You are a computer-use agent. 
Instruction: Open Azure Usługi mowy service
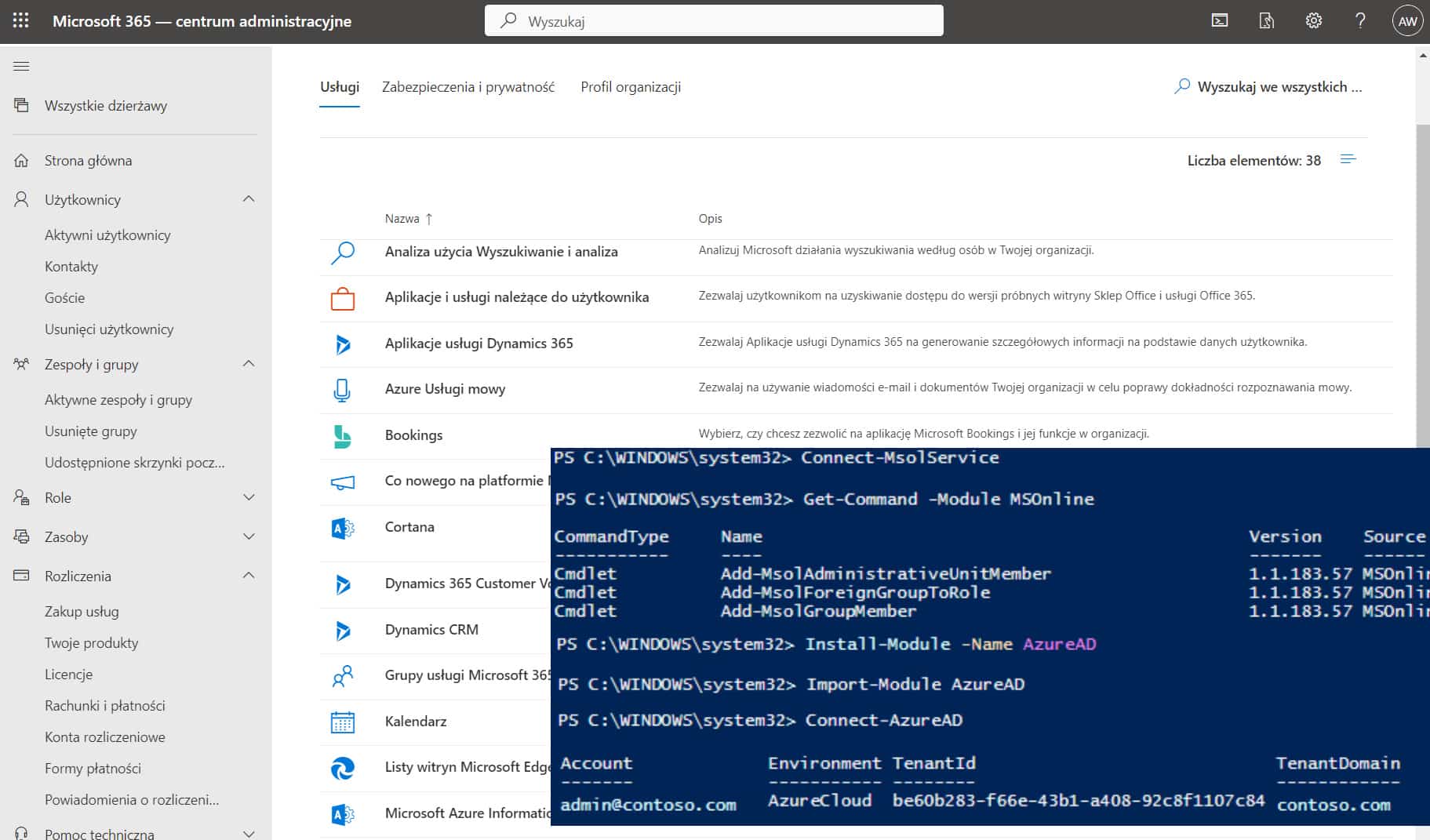pos(445,389)
